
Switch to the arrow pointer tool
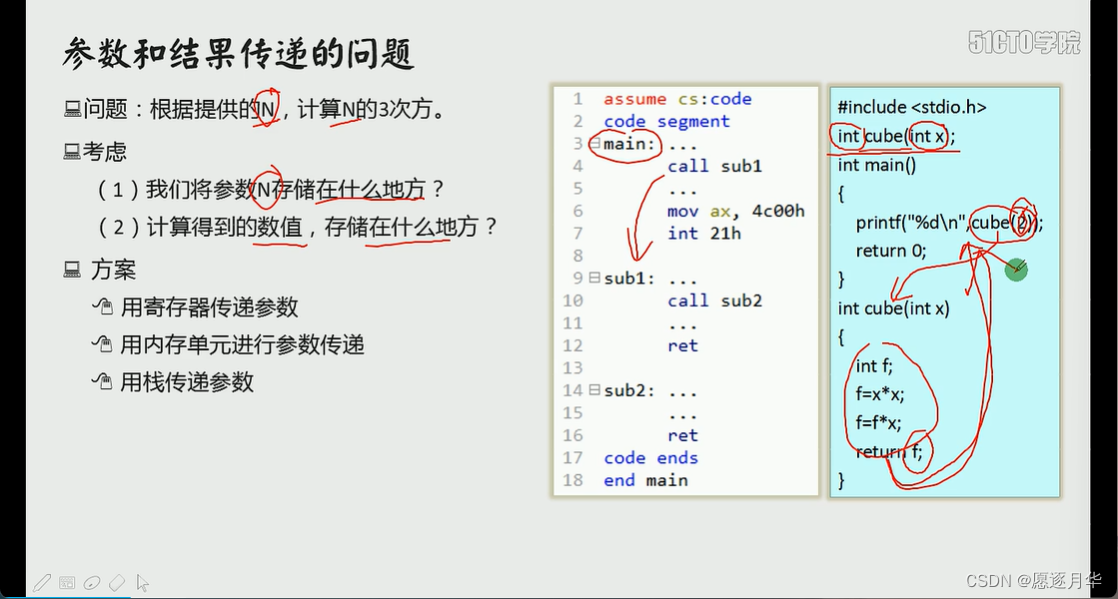point(142,583)
